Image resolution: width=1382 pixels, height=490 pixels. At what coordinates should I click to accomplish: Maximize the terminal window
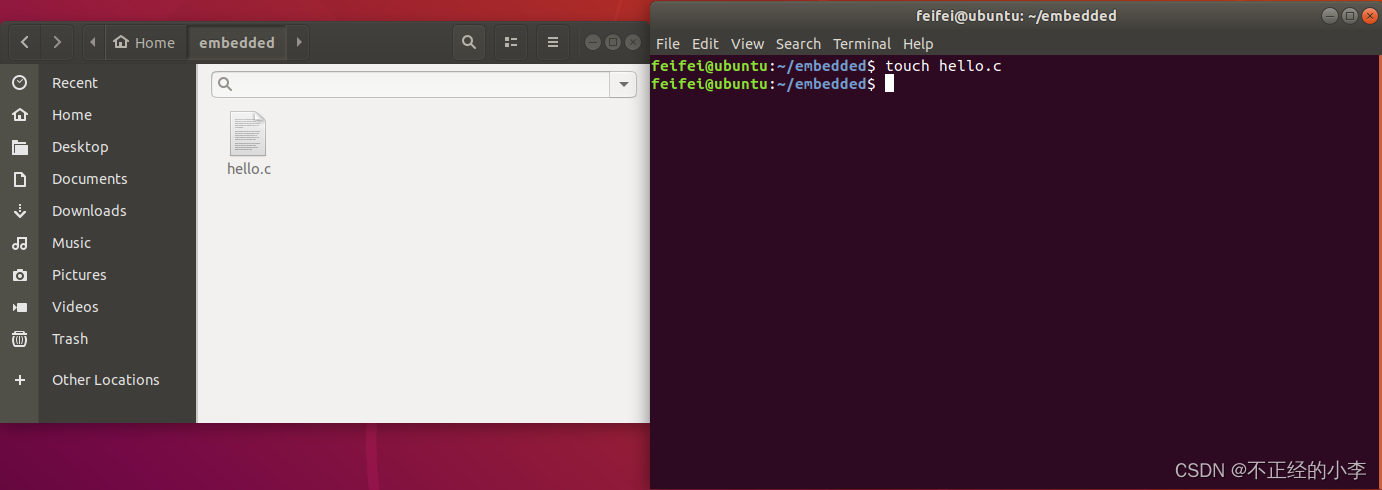coord(1349,15)
